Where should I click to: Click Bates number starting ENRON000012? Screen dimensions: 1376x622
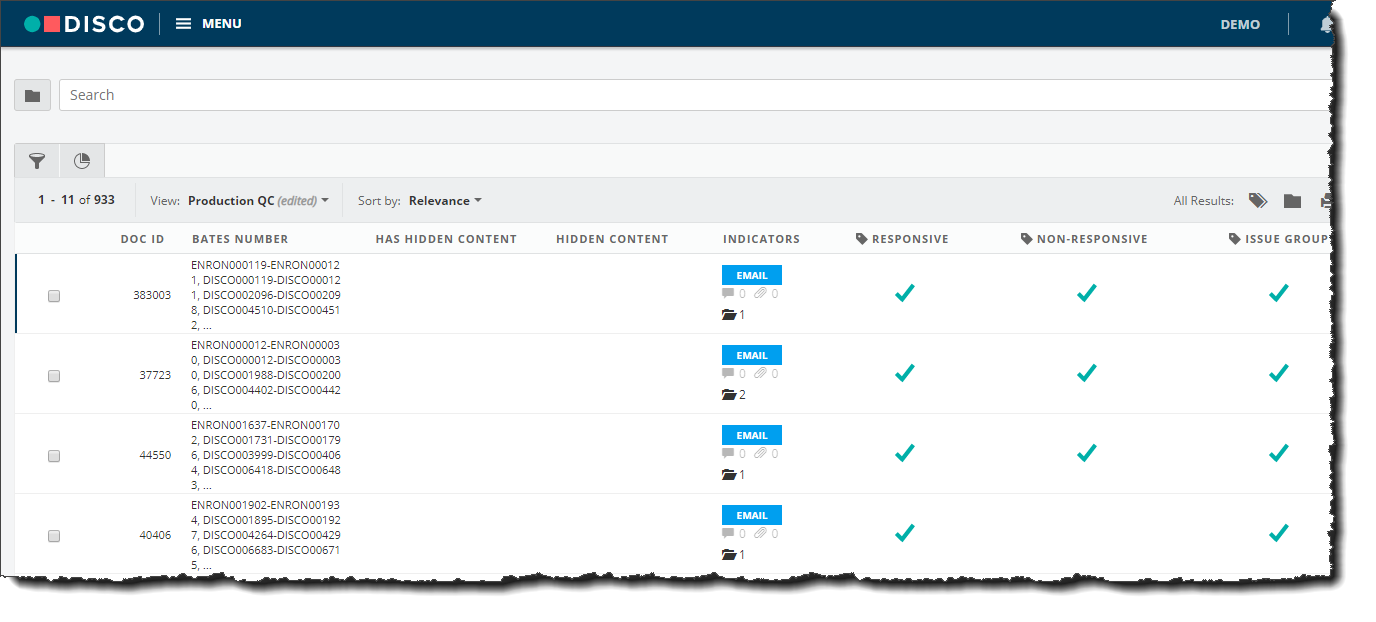266,375
